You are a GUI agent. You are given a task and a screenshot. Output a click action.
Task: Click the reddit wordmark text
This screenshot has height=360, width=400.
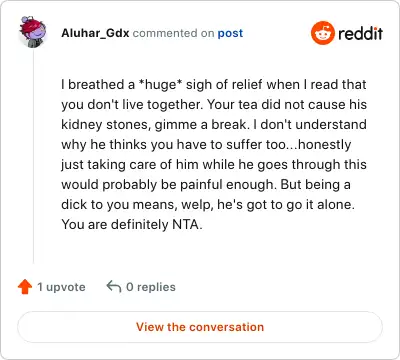[360, 33]
